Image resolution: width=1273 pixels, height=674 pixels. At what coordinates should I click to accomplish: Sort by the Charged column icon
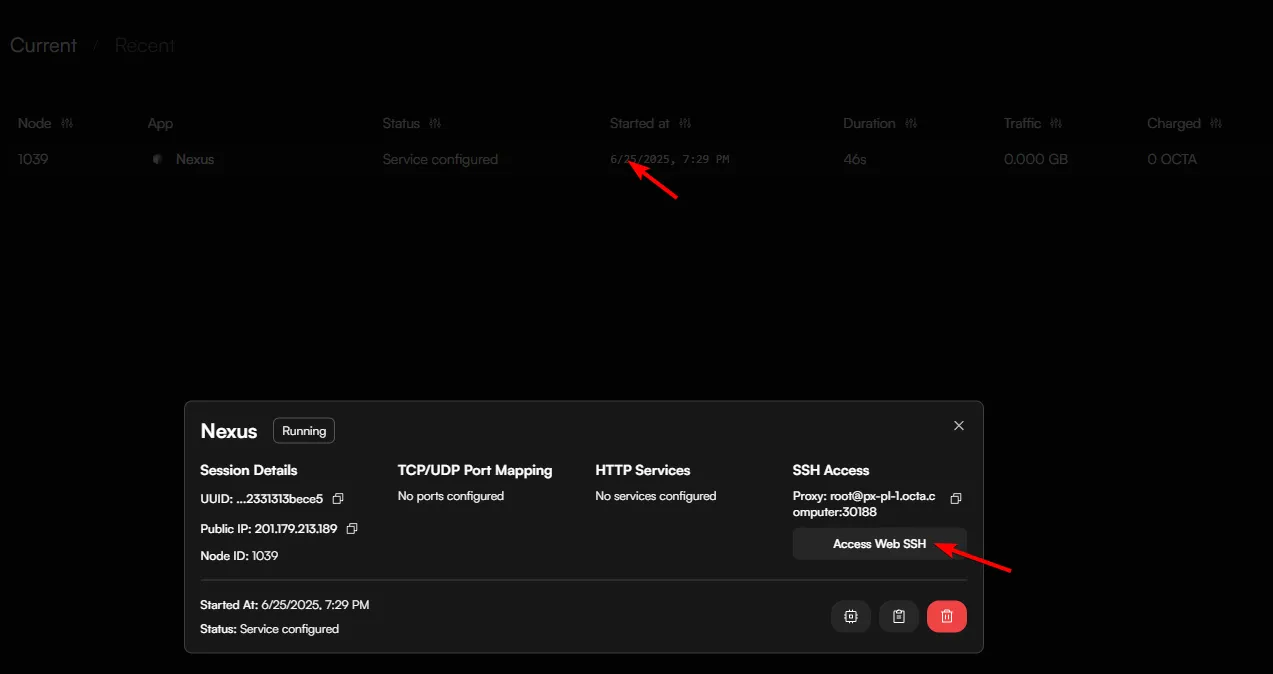click(x=1216, y=123)
